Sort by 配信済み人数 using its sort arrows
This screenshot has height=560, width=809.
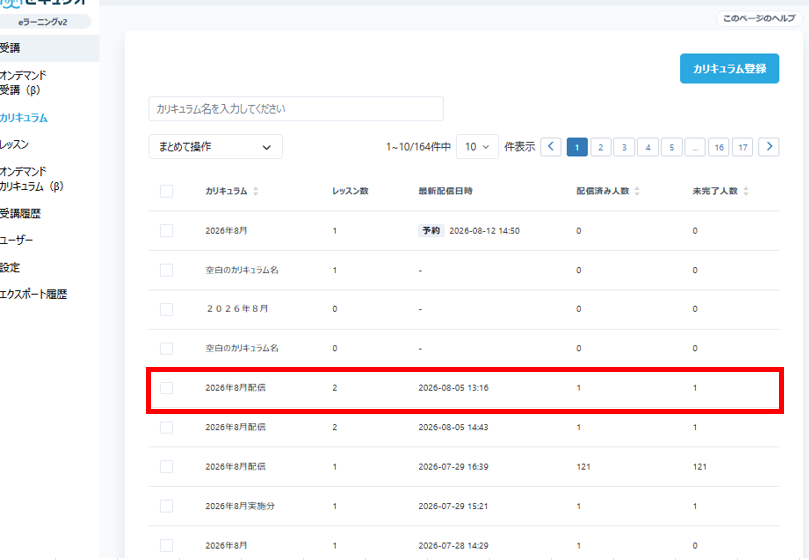coord(637,191)
